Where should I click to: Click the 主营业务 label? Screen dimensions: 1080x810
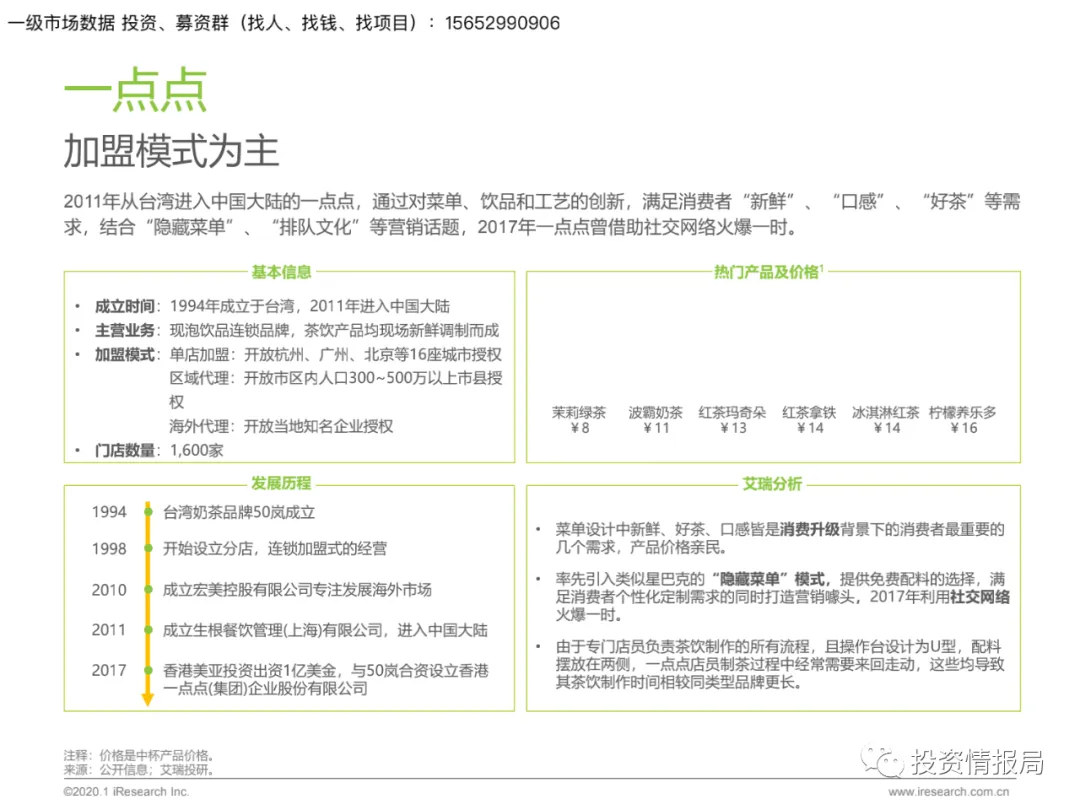click(125, 330)
